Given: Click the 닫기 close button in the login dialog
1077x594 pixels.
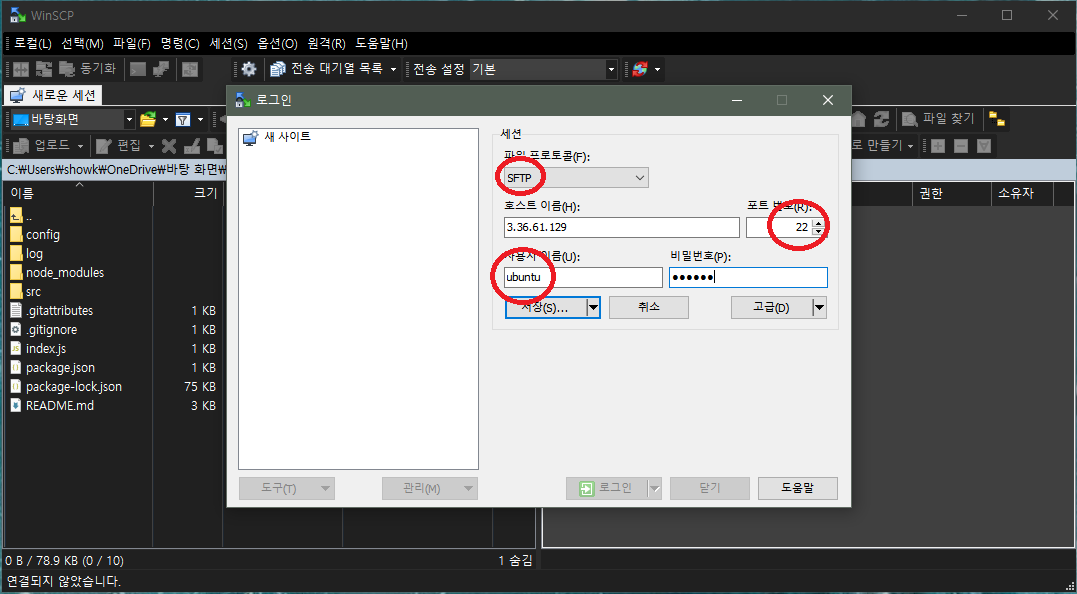Looking at the screenshot, I should (710, 488).
